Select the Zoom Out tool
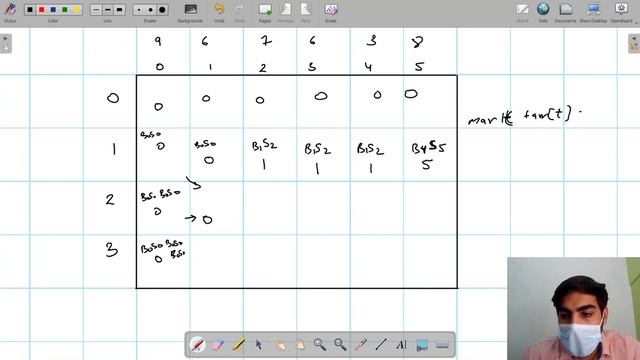The width and height of the screenshot is (640, 360). [x=340, y=345]
